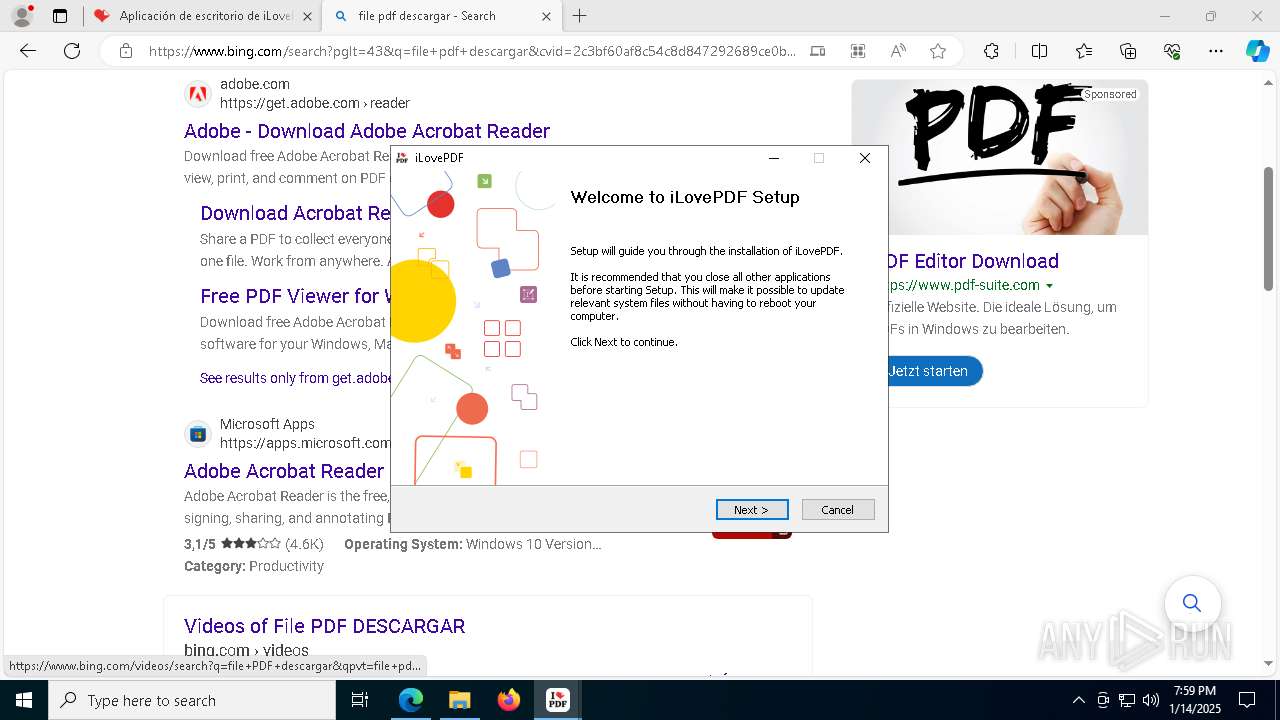
Task: Go back in Edge browser
Action: pyautogui.click(x=28, y=51)
